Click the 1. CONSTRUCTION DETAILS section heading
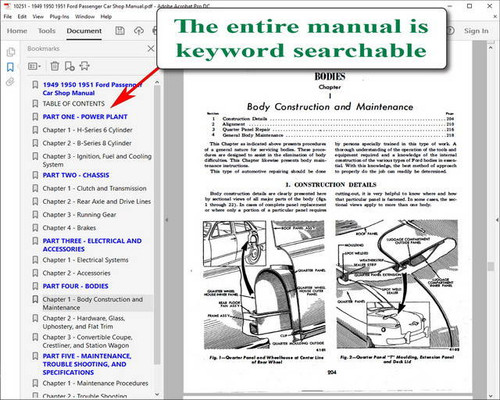The image size is (500, 400). tap(331, 184)
